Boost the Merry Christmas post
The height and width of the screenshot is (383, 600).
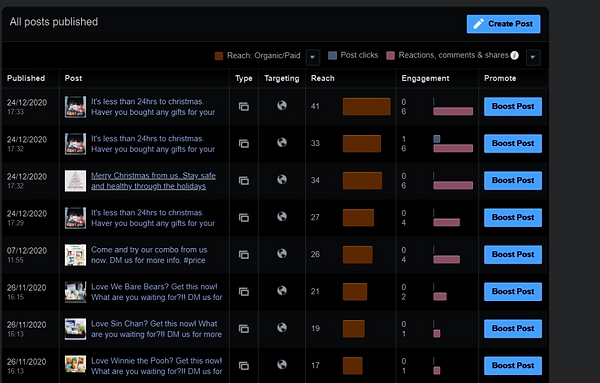(x=513, y=181)
